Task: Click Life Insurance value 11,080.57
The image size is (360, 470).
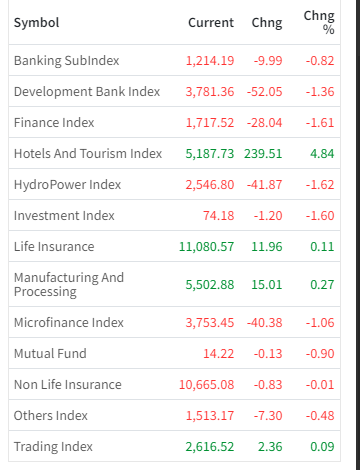Action: (206, 247)
